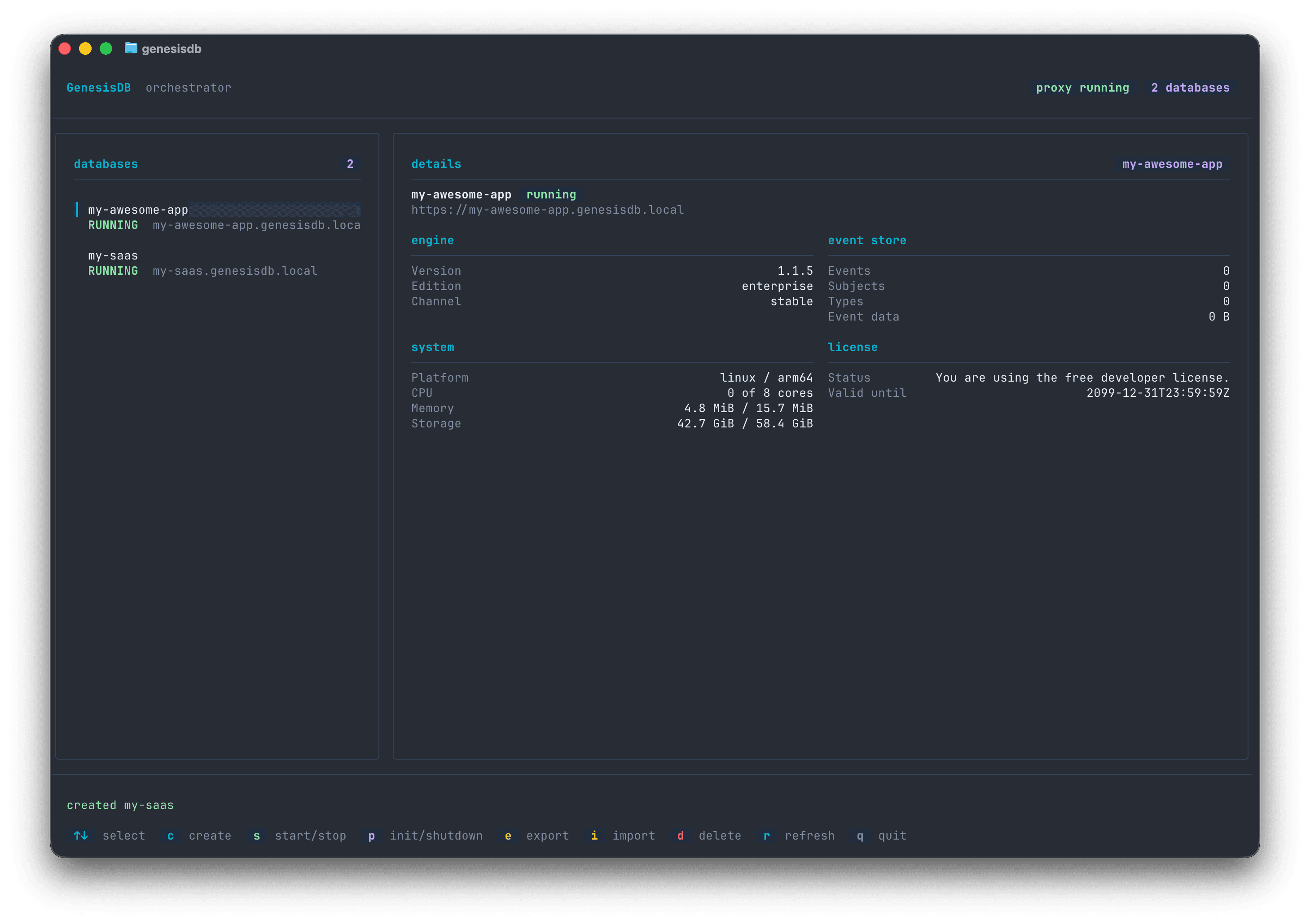This screenshot has width=1310, height=924.
Task: Click the Version value 1.1.5
Action: [795, 271]
